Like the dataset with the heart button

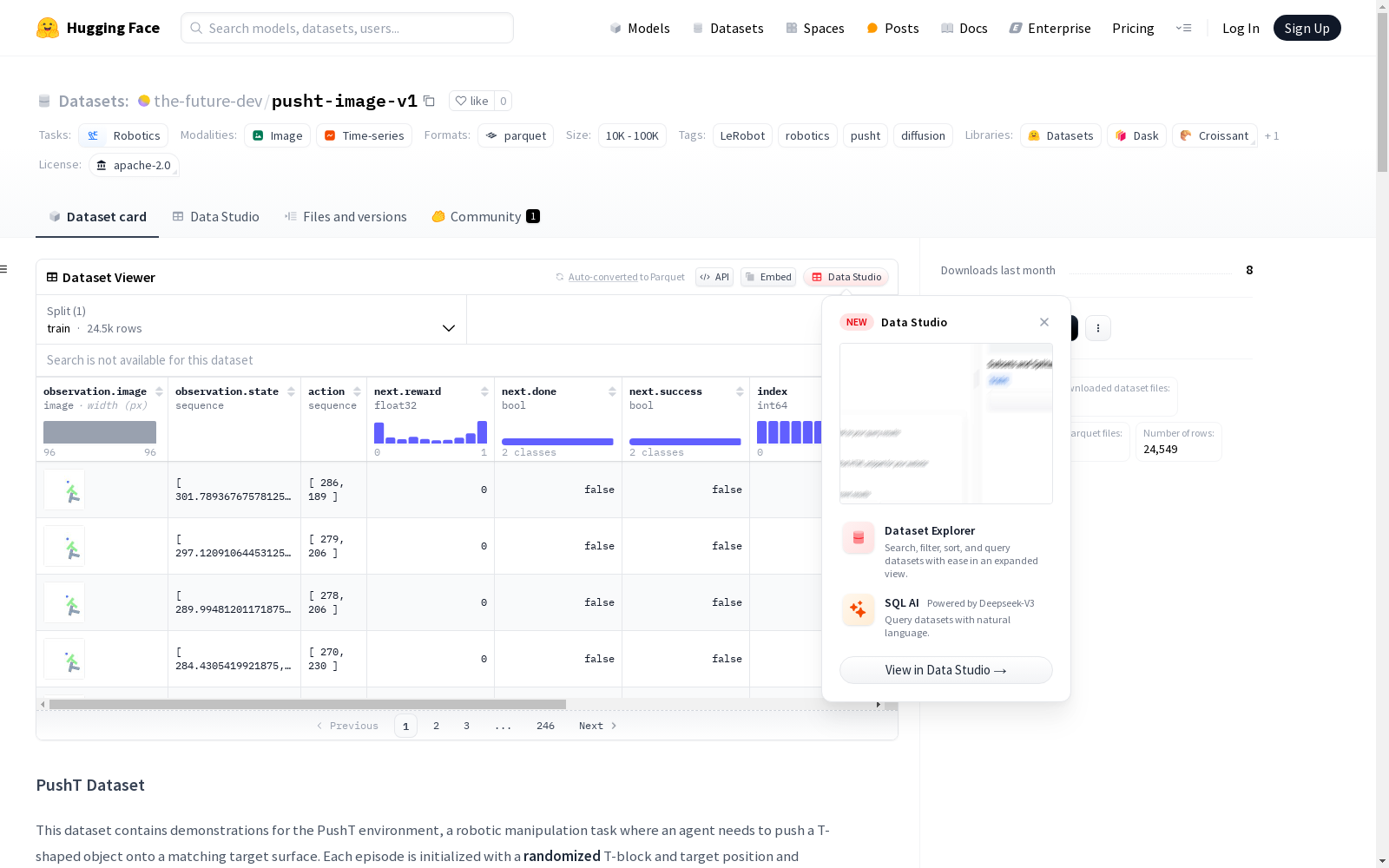[x=471, y=101]
